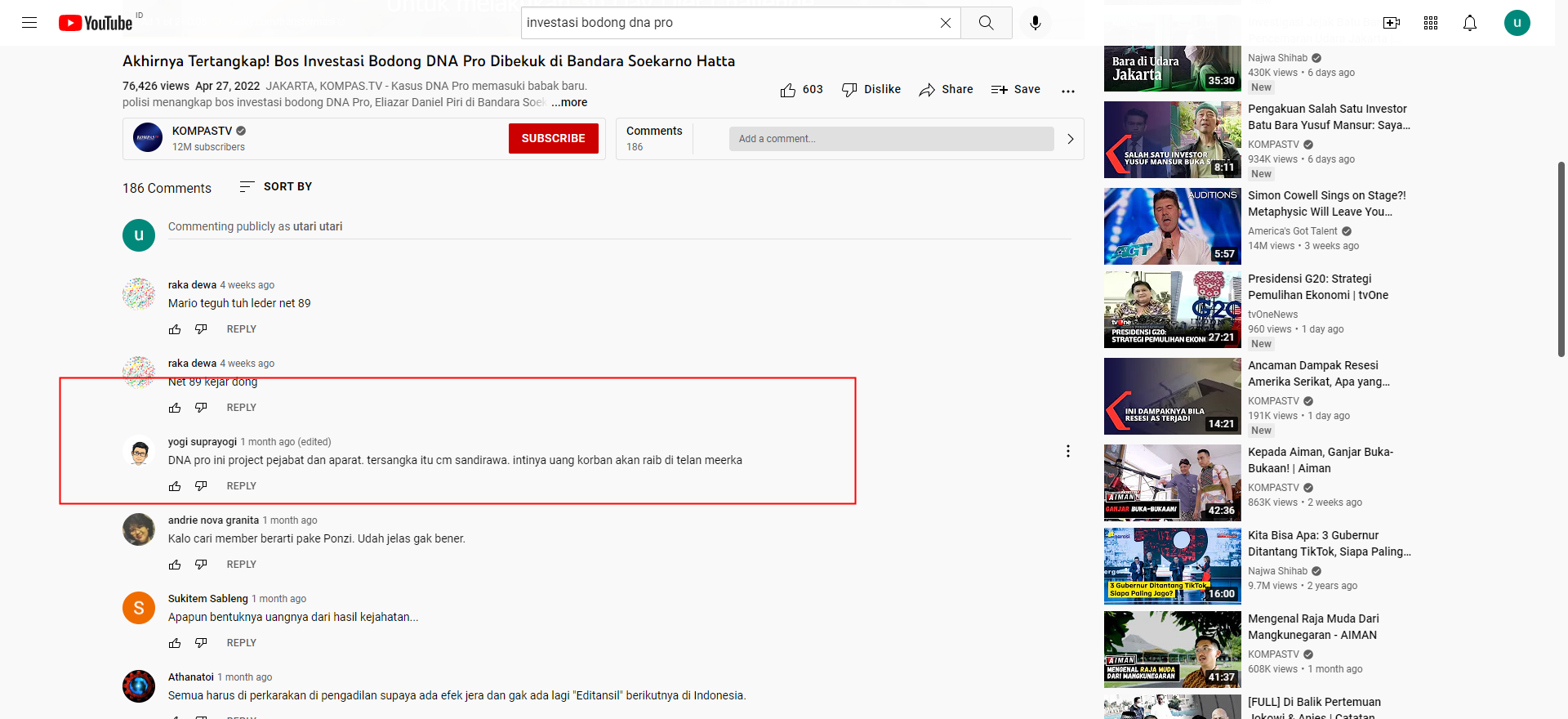Clear the search query with X
Screen dimensions: 1568x719
click(946, 23)
